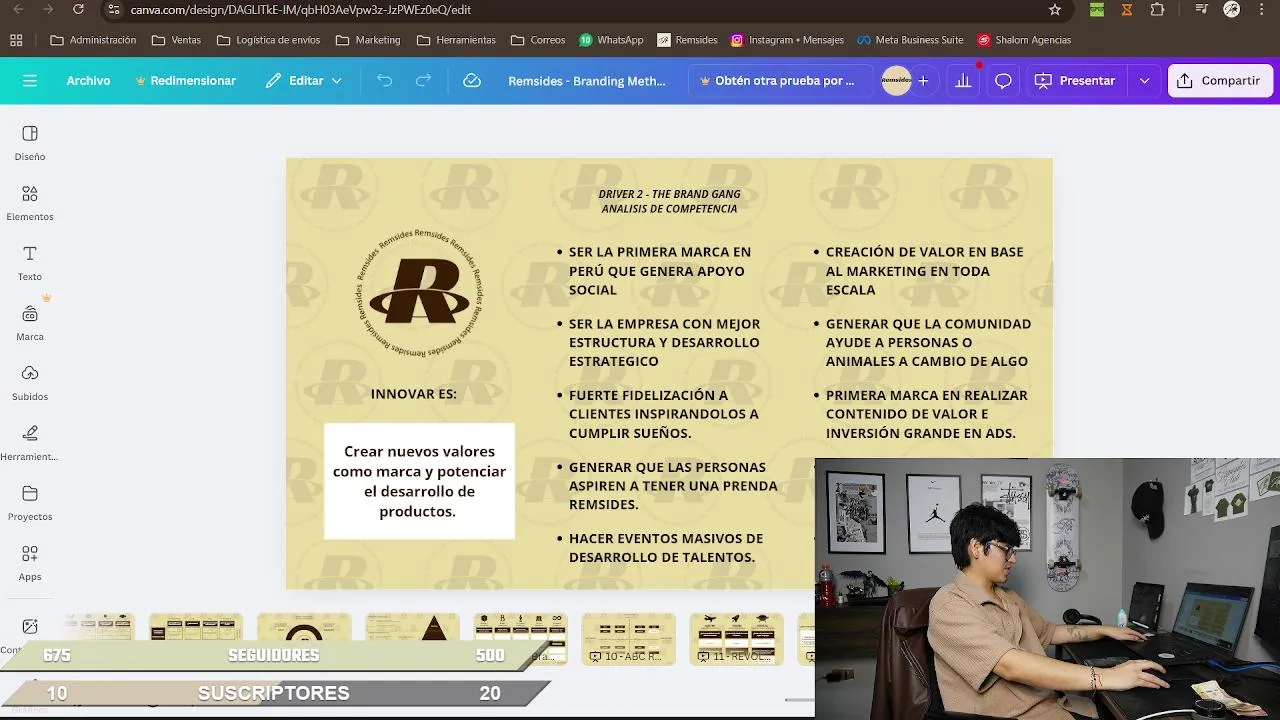Open Shalom Agencias bookmark
The image size is (1280, 720).
click(x=1024, y=40)
